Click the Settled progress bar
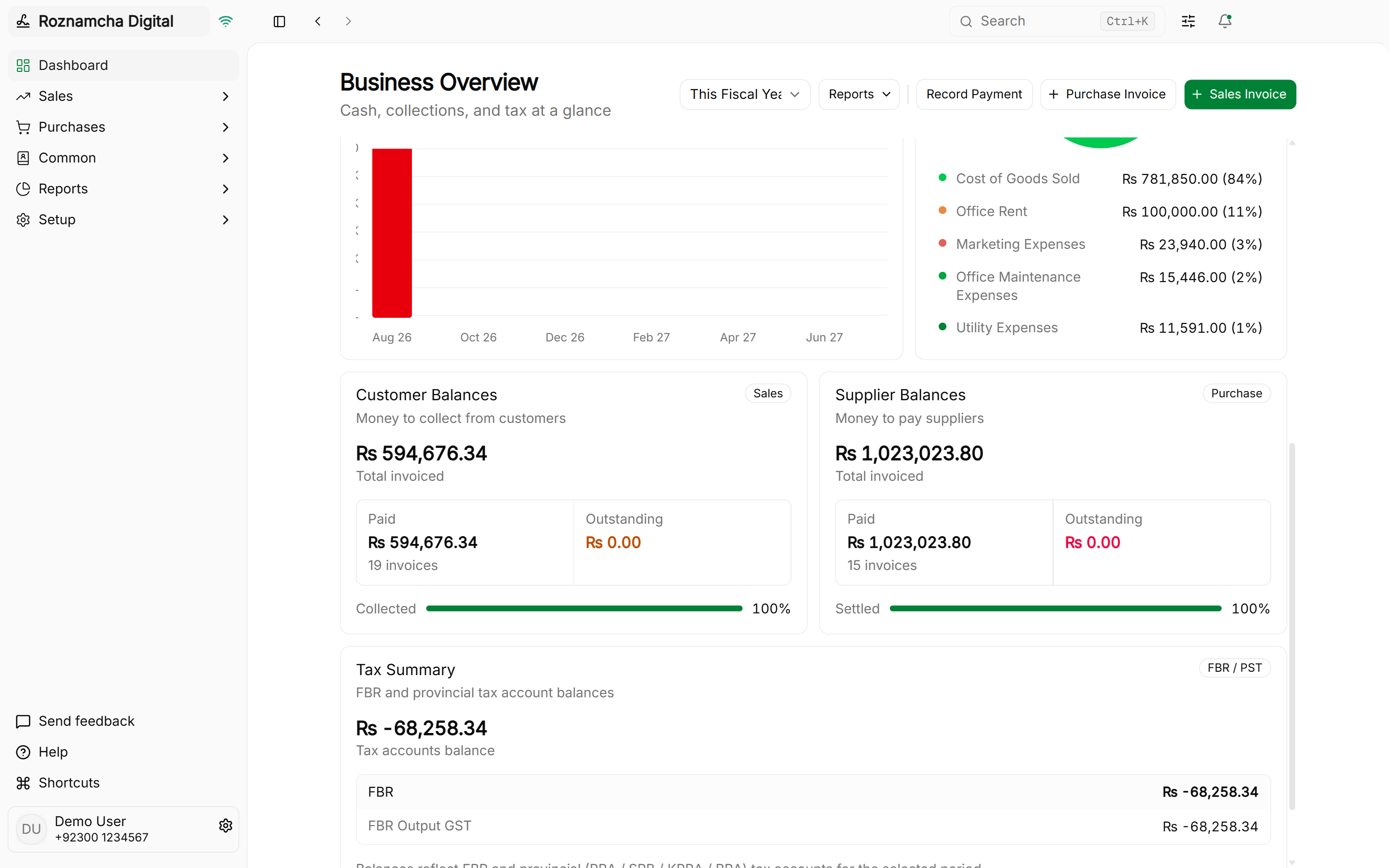Screen dimensions: 1389x868 (x=1055, y=609)
